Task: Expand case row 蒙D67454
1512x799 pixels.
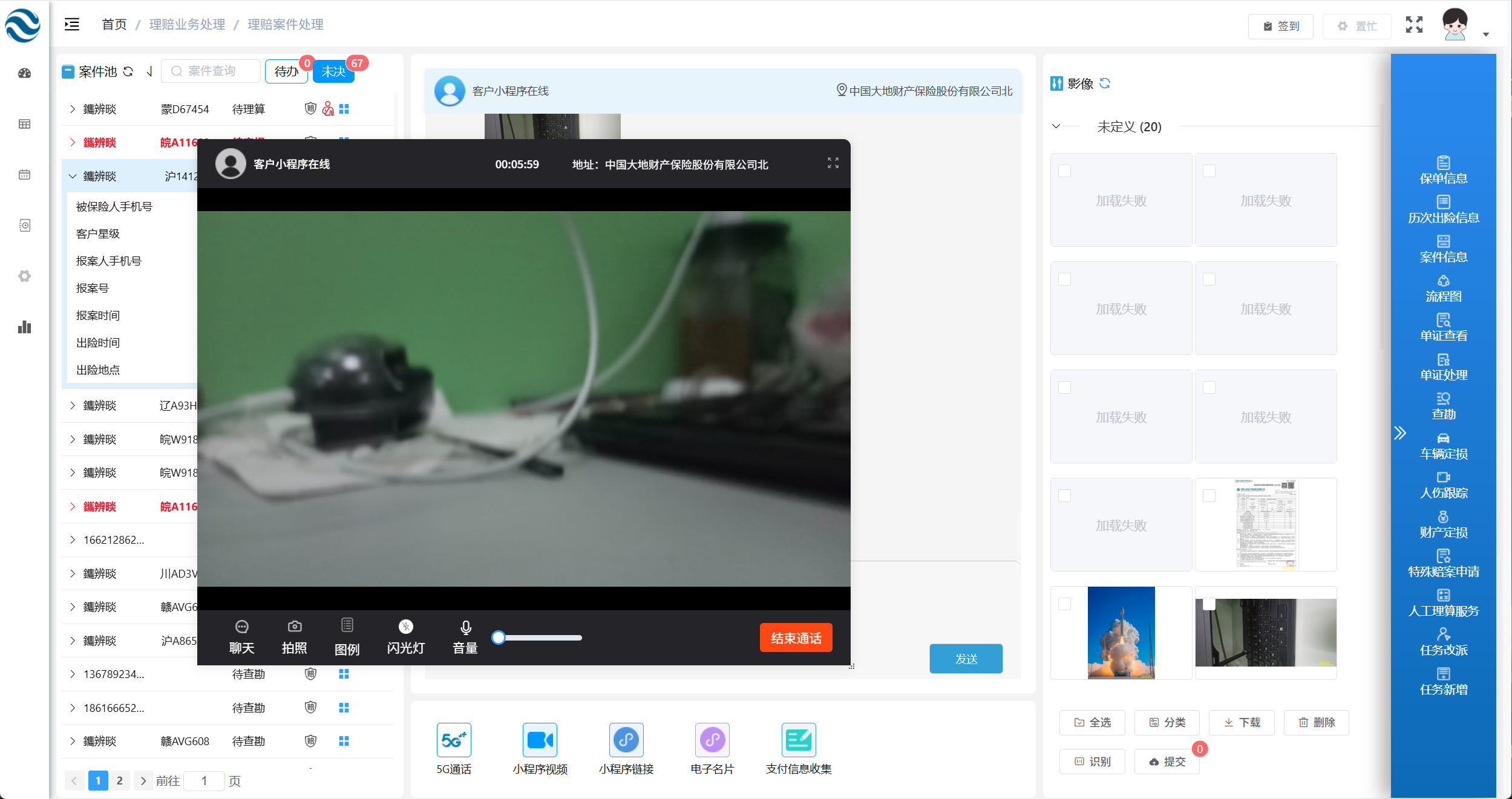Action: (73, 109)
